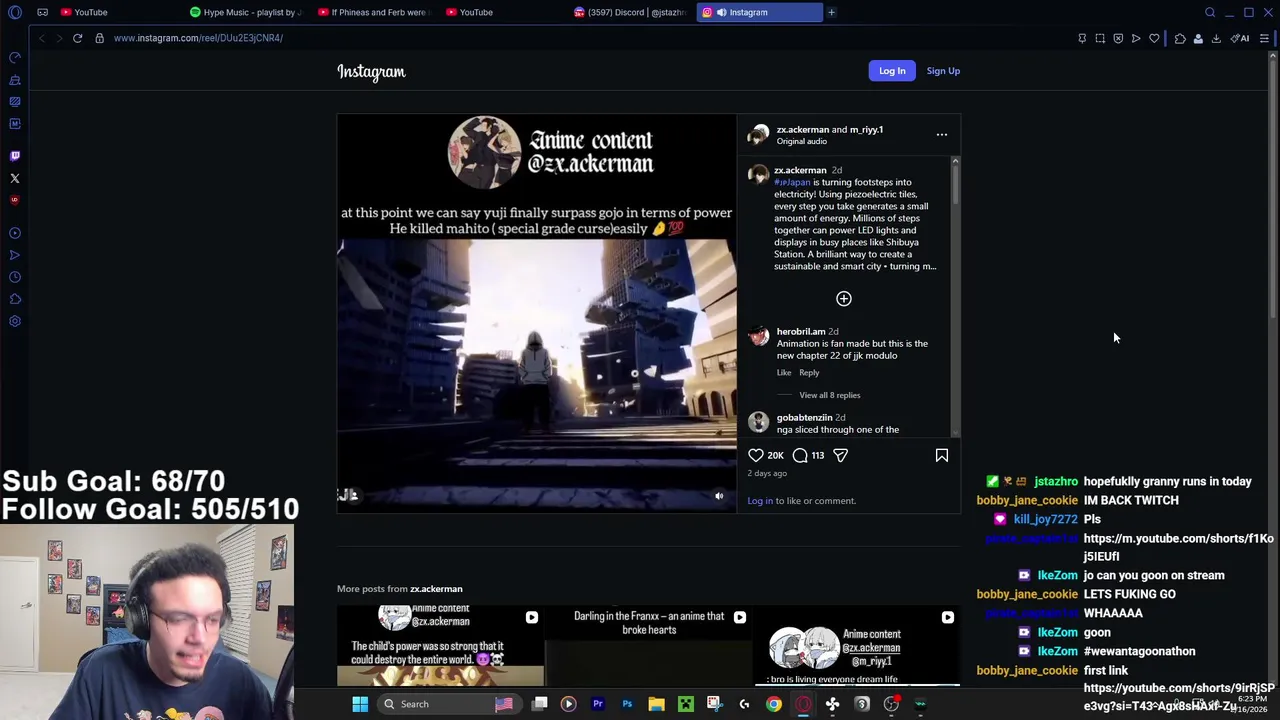Open the player icon in toolbar
1280x720 pixels.
tap(1136, 38)
